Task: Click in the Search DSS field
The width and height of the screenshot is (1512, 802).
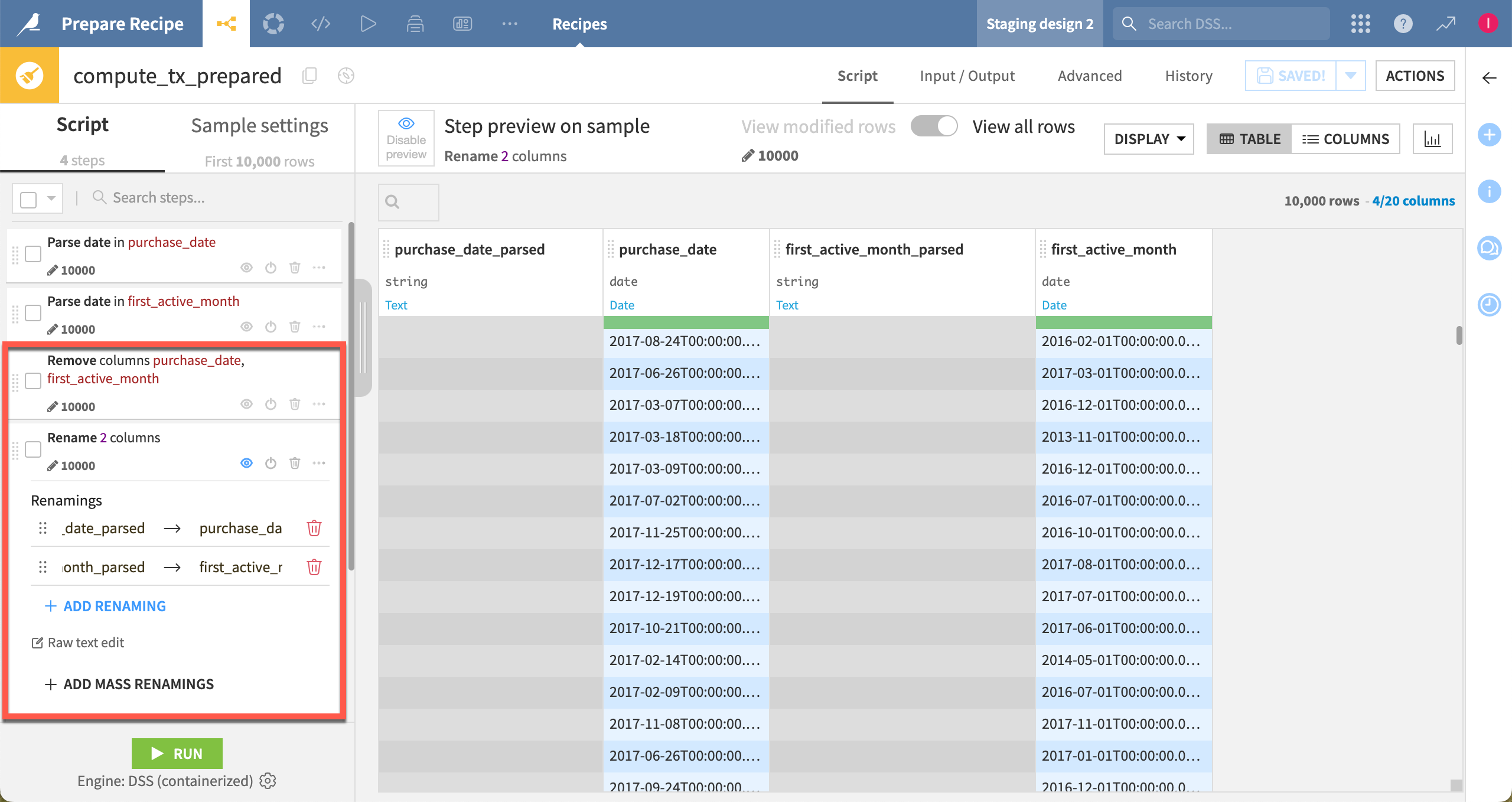Action: click(x=1221, y=24)
